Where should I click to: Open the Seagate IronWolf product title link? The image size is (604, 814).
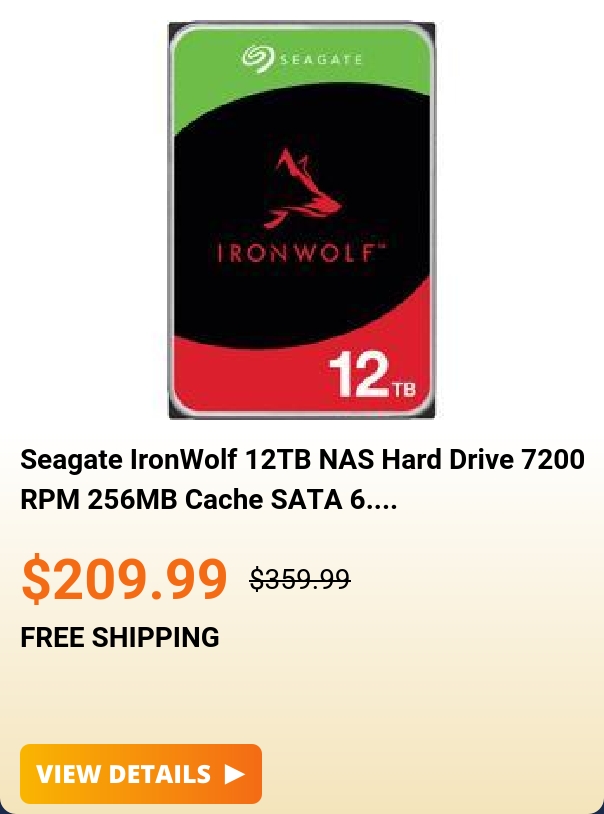tap(302, 479)
